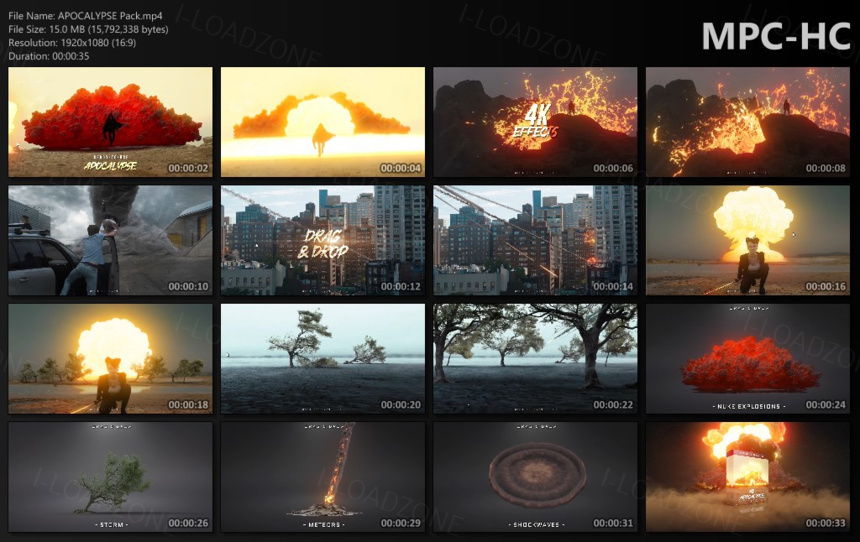Select the city meteor thumbnail at 00:00:14
The height and width of the screenshot is (542, 860).
click(x=535, y=240)
